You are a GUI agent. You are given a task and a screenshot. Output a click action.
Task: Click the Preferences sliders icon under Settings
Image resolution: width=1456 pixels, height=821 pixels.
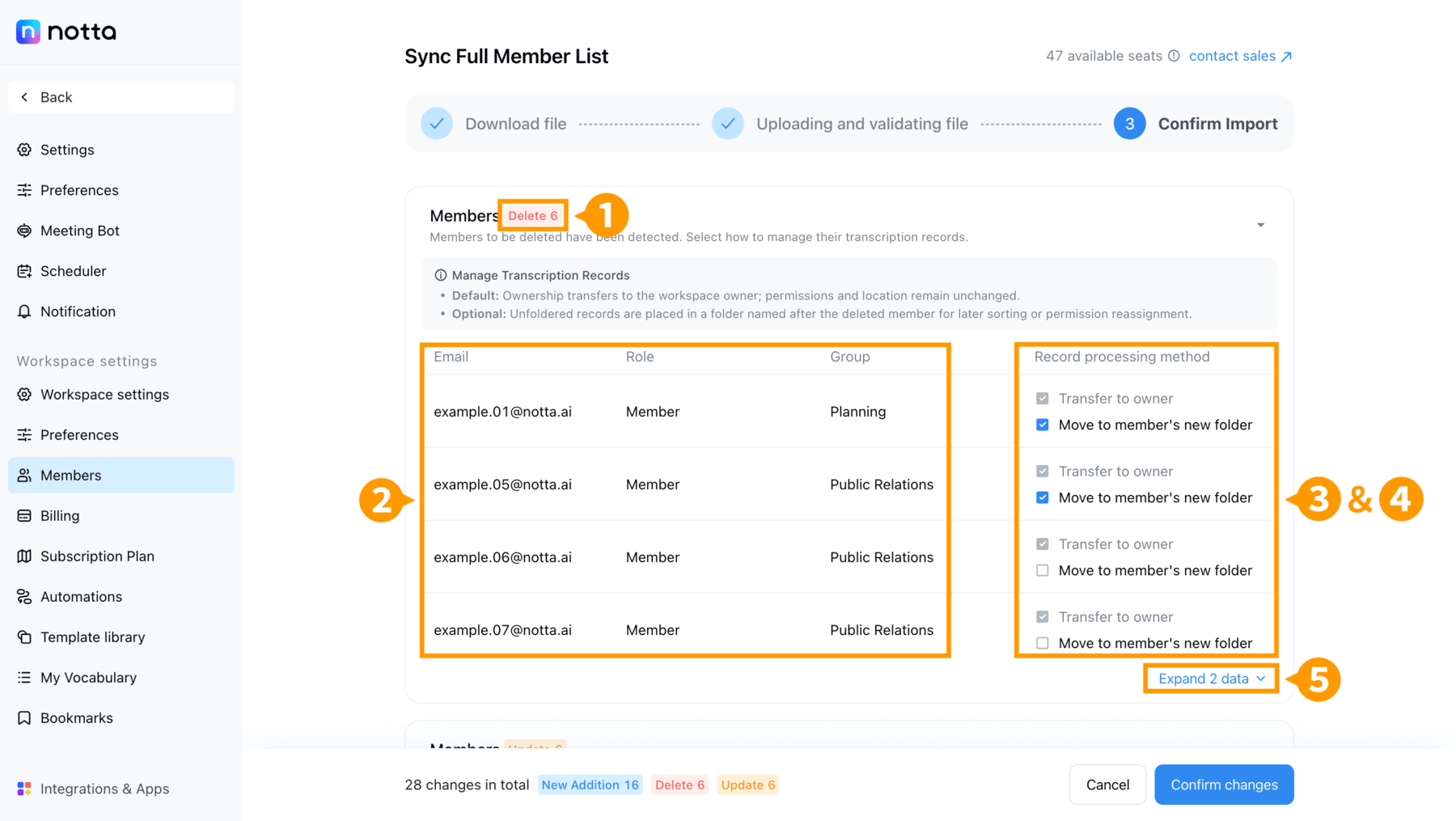[x=24, y=190]
